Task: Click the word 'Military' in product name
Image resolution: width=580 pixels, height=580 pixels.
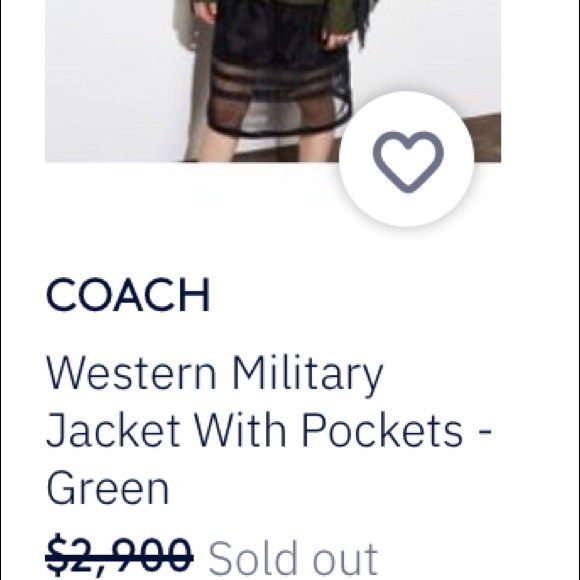Action: click(x=308, y=373)
